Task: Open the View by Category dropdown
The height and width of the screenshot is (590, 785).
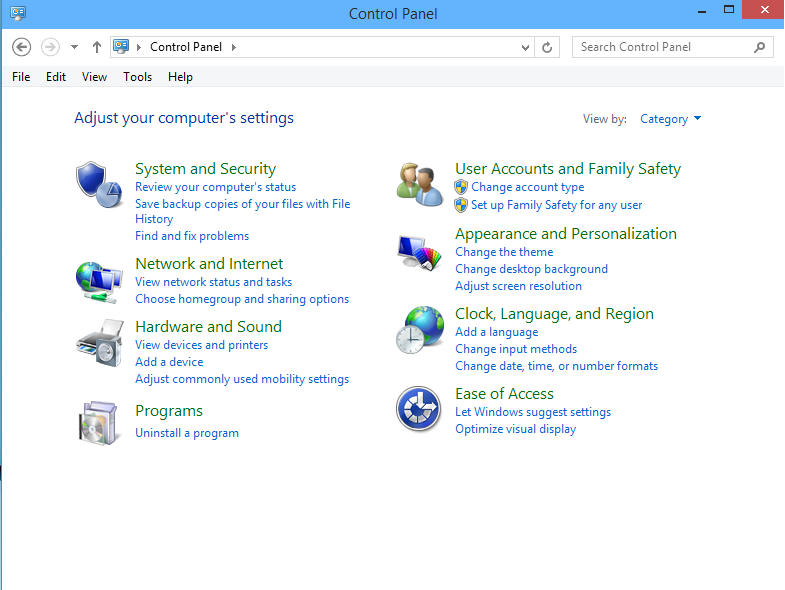Action: click(x=670, y=119)
